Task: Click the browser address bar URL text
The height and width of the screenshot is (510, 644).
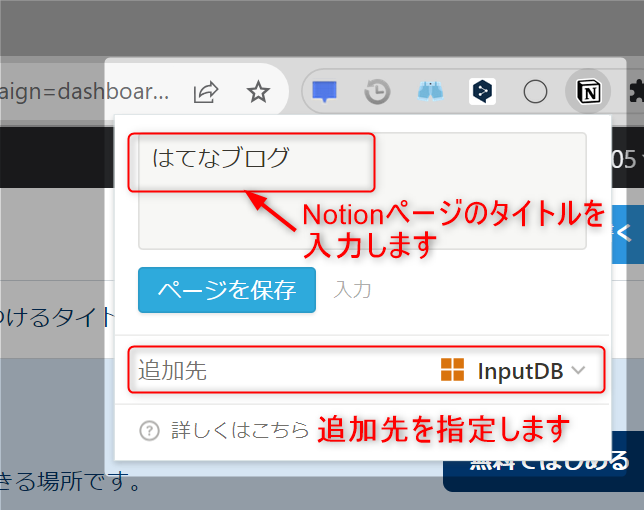Action: pos(85,92)
